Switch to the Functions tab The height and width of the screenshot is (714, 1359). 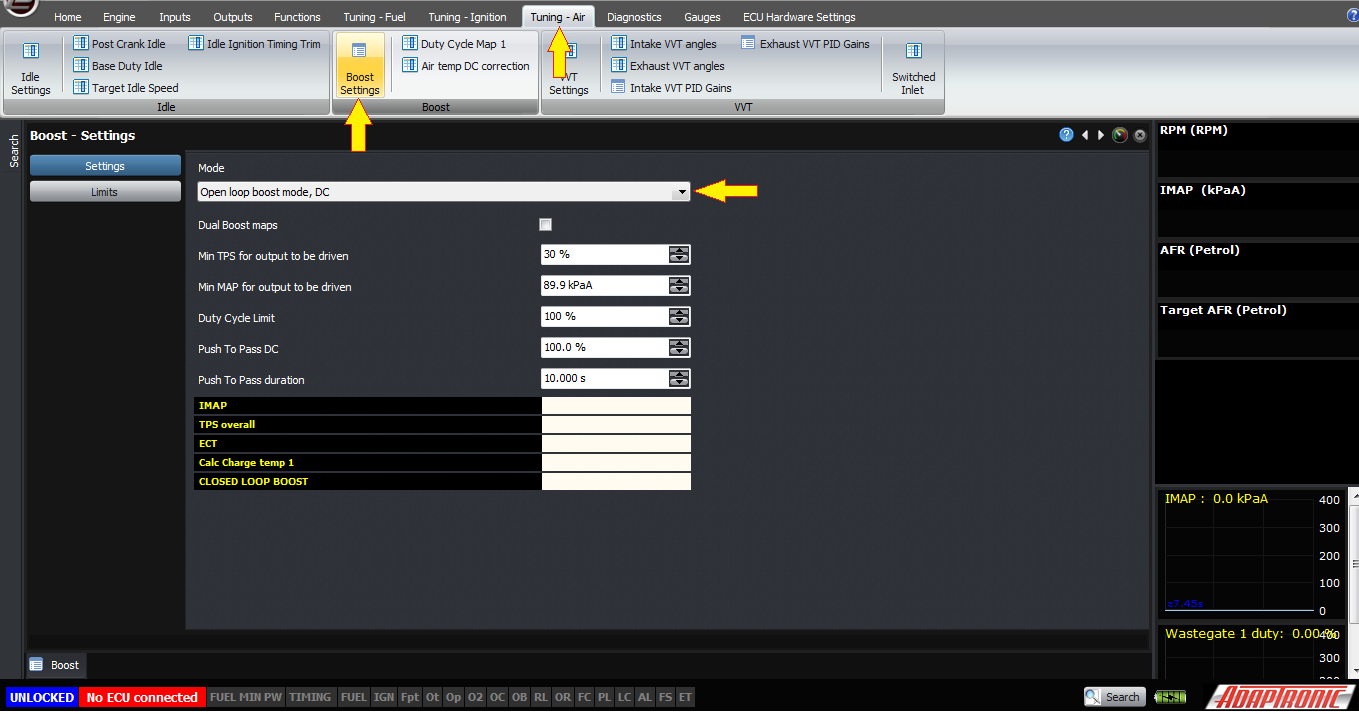pyautogui.click(x=298, y=17)
